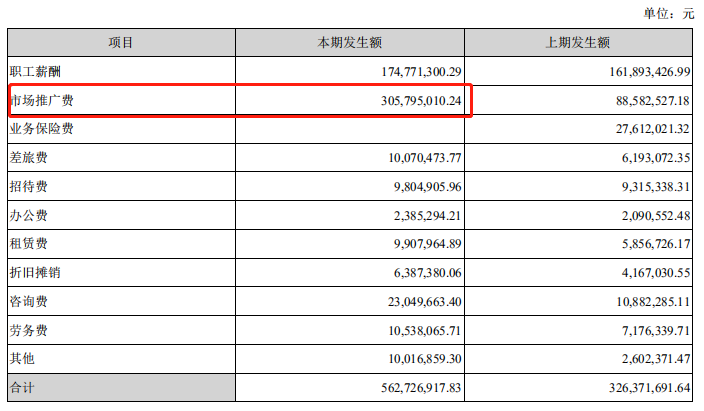Click the highlighted 市场推广费 label
This screenshot has height=411, width=704.
click(x=36, y=101)
